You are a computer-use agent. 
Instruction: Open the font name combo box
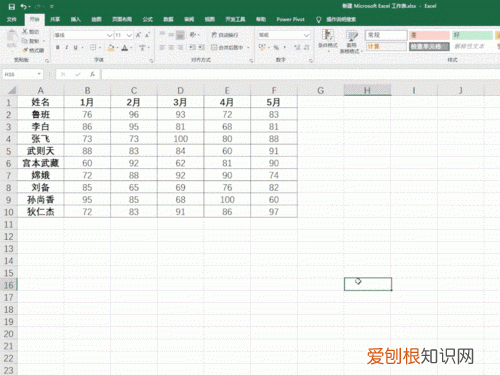pyautogui.click(x=83, y=35)
